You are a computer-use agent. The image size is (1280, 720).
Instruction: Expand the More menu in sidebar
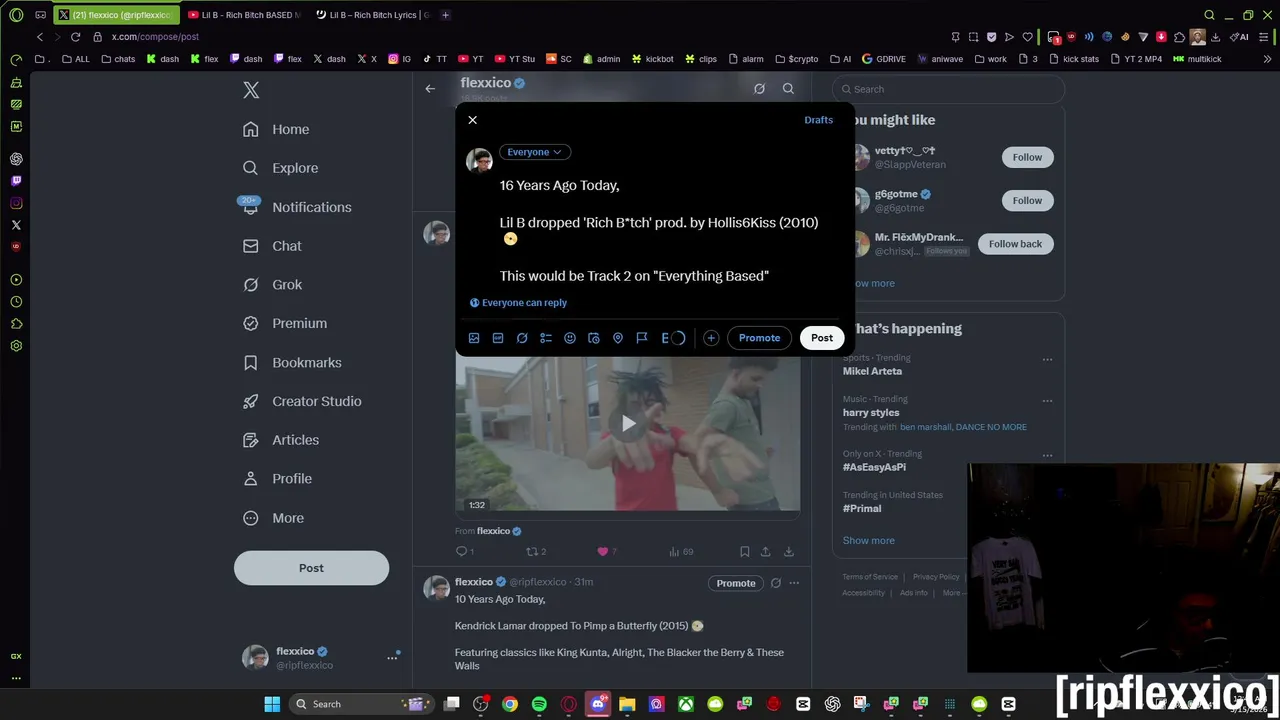(x=273, y=518)
